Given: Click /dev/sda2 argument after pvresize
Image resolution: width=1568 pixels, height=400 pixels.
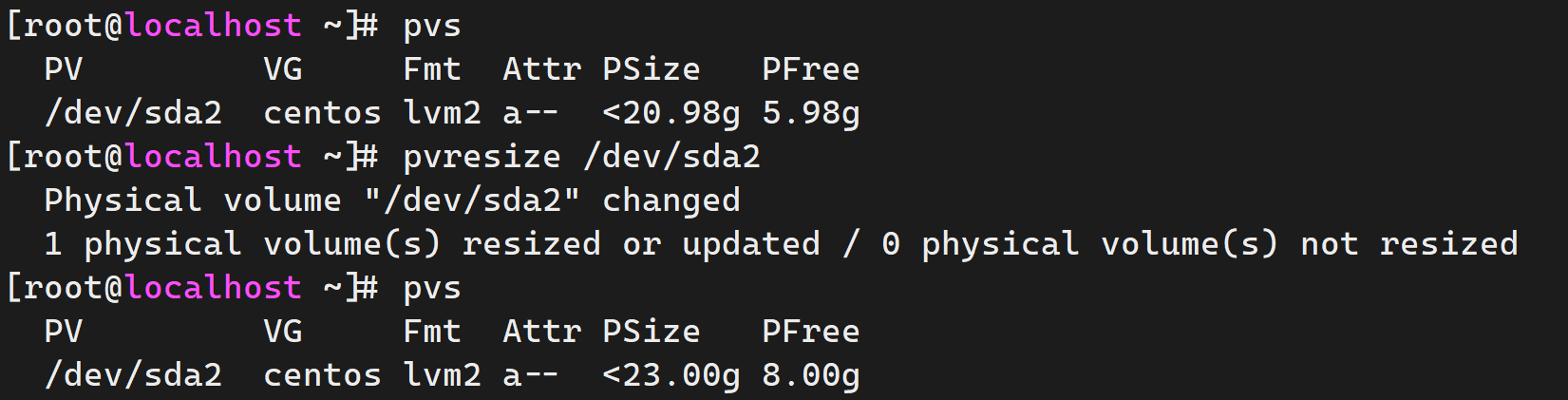Looking at the screenshot, I should pos(671,157).
